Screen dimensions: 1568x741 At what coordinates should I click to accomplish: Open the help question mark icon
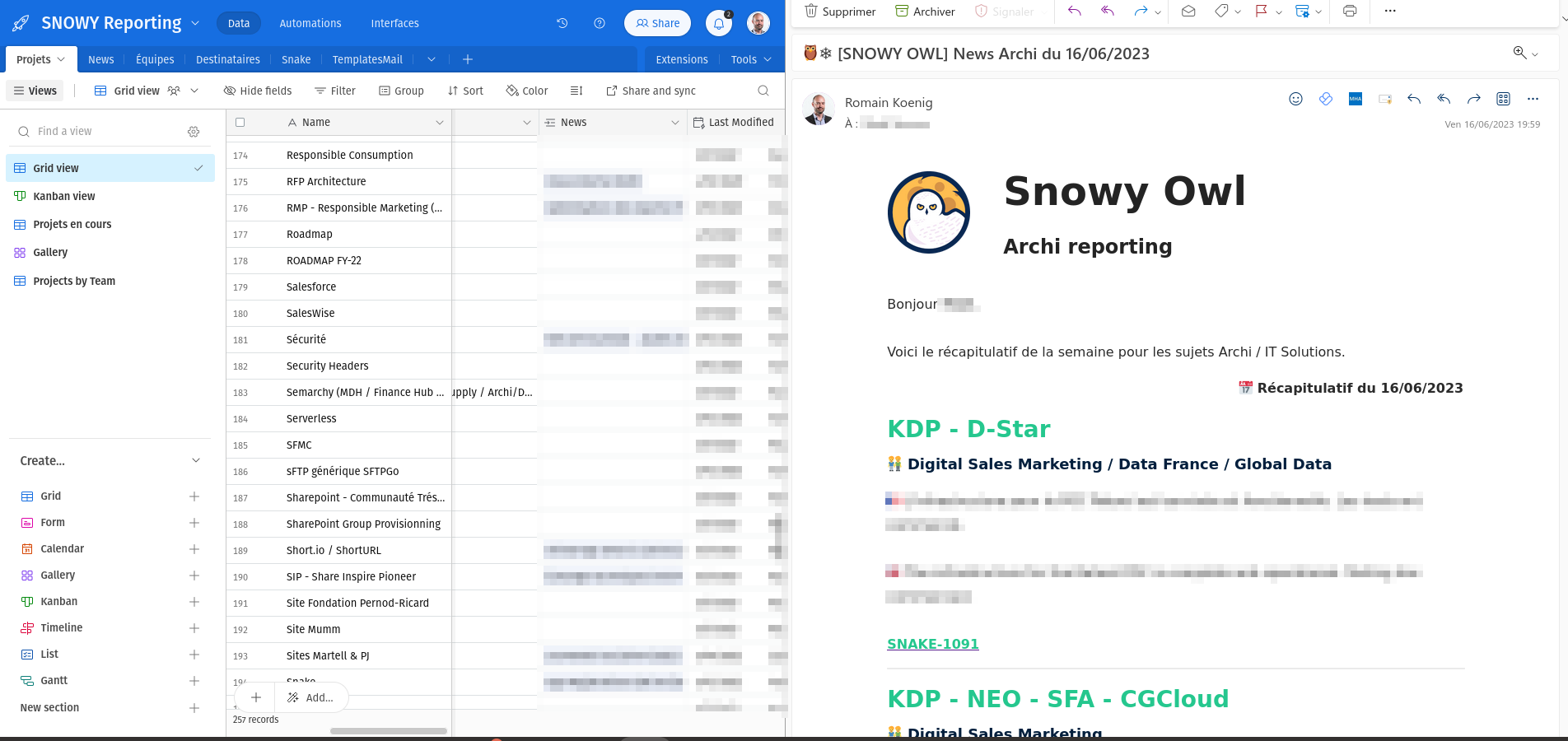pyautogui.click(x=600, y=23)
